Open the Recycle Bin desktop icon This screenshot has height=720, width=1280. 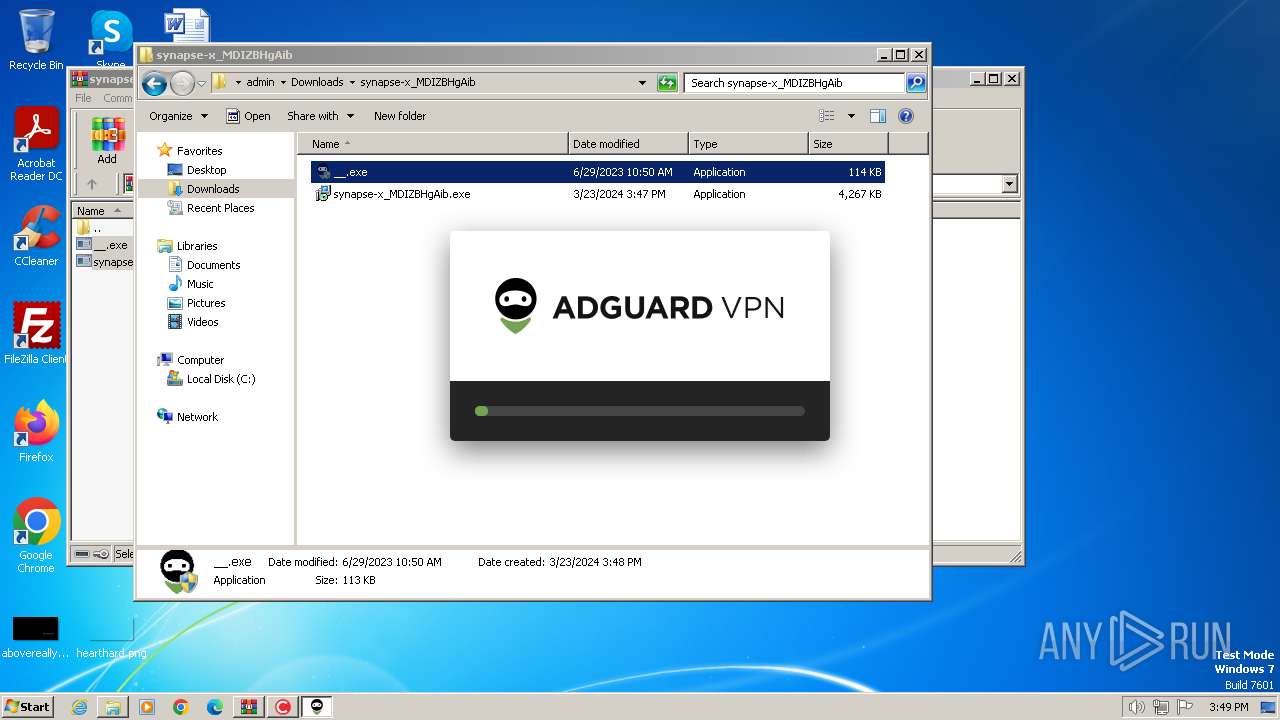[36, 39]
